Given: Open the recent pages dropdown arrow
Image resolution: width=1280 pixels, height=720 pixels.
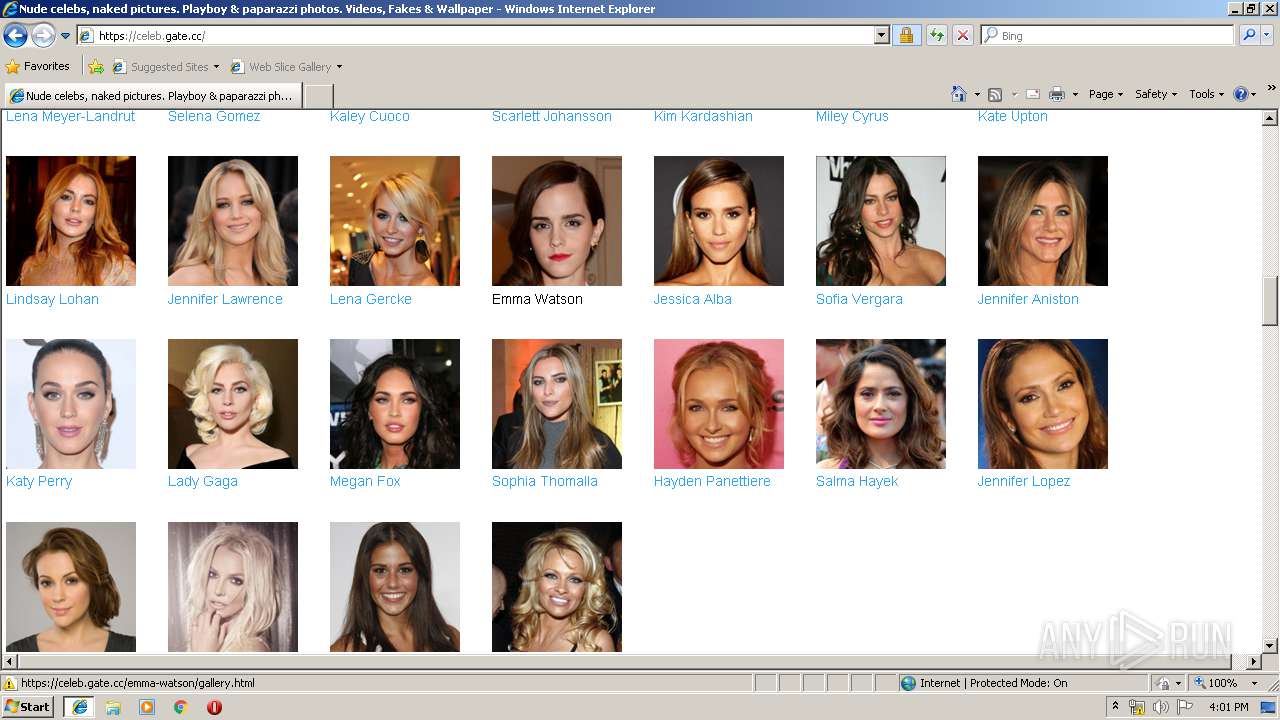Looking at the screenshot, I should 66,36.
